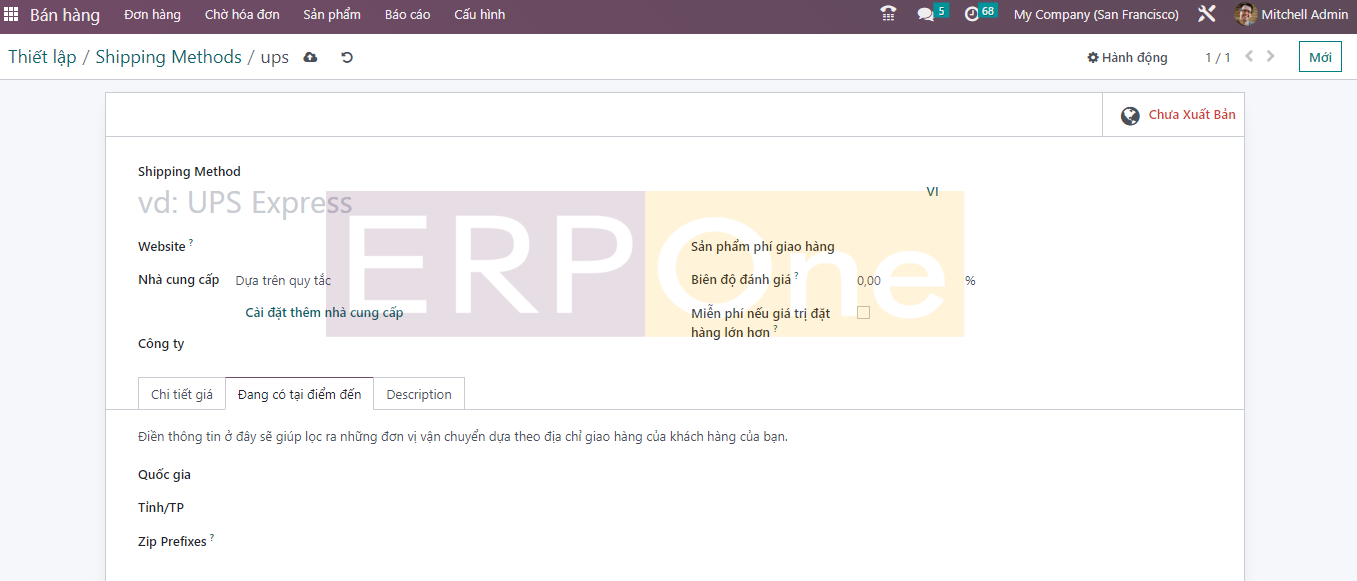Image resolution: width=1357 pixels, height=581 pixels.
Task: Open the messages chat bubble icon
Action: pos(925,14)
